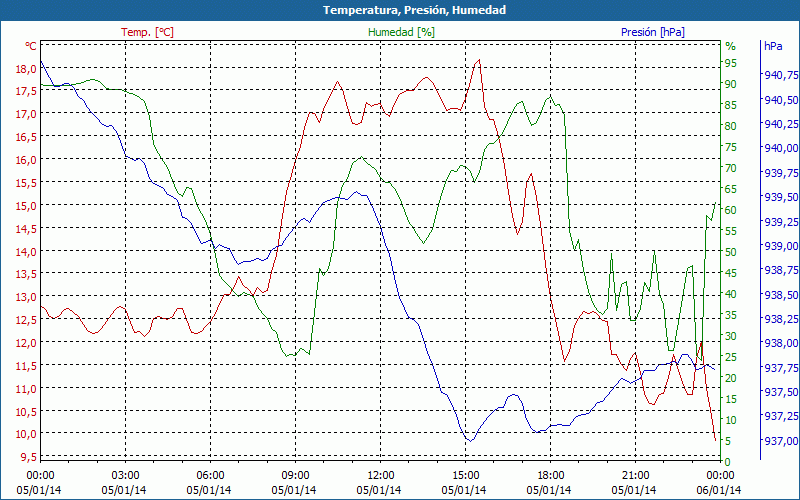800x500 pixels.
Task: Click the green 'Humedad [%]' legend label
Action: click(401, 32)
